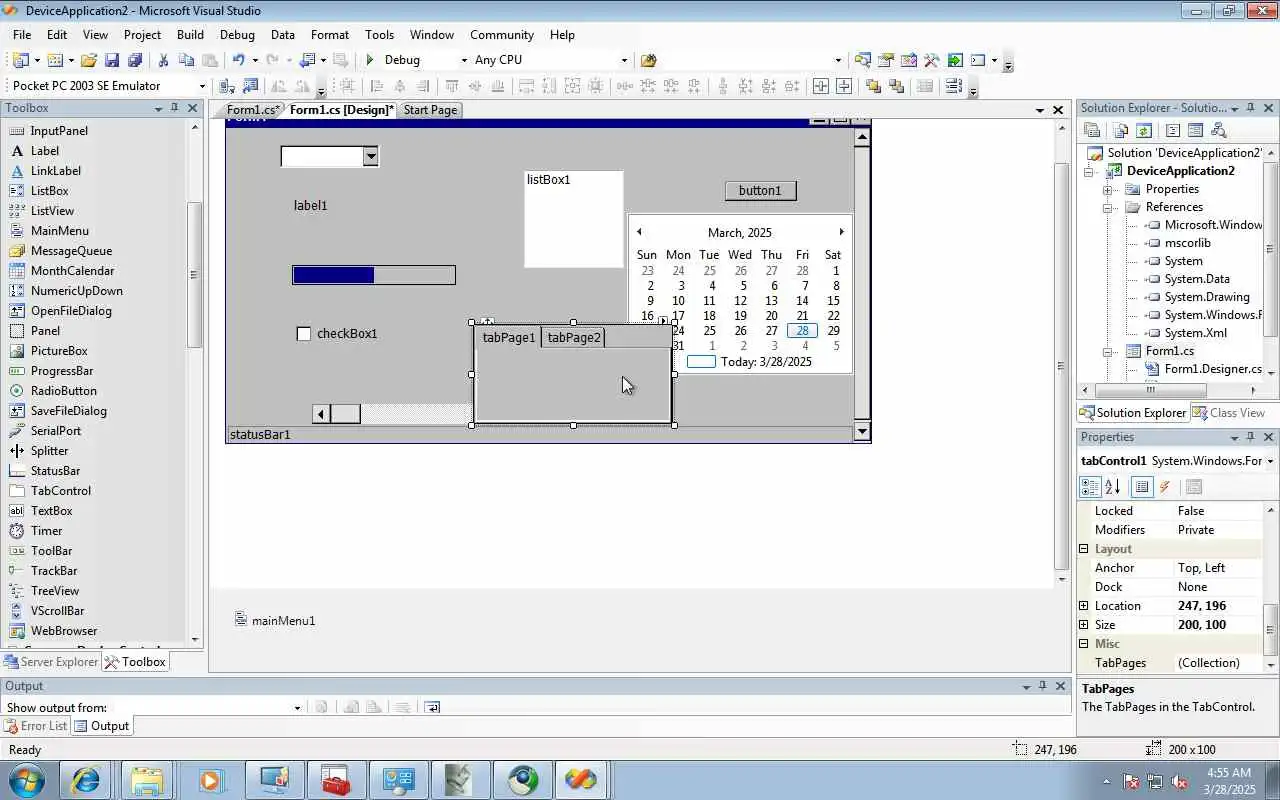This screenshot has width=1280, height=800.
Task: Open the Server Explorer tab
Action: pyautogui.click(x=50, y=662)
